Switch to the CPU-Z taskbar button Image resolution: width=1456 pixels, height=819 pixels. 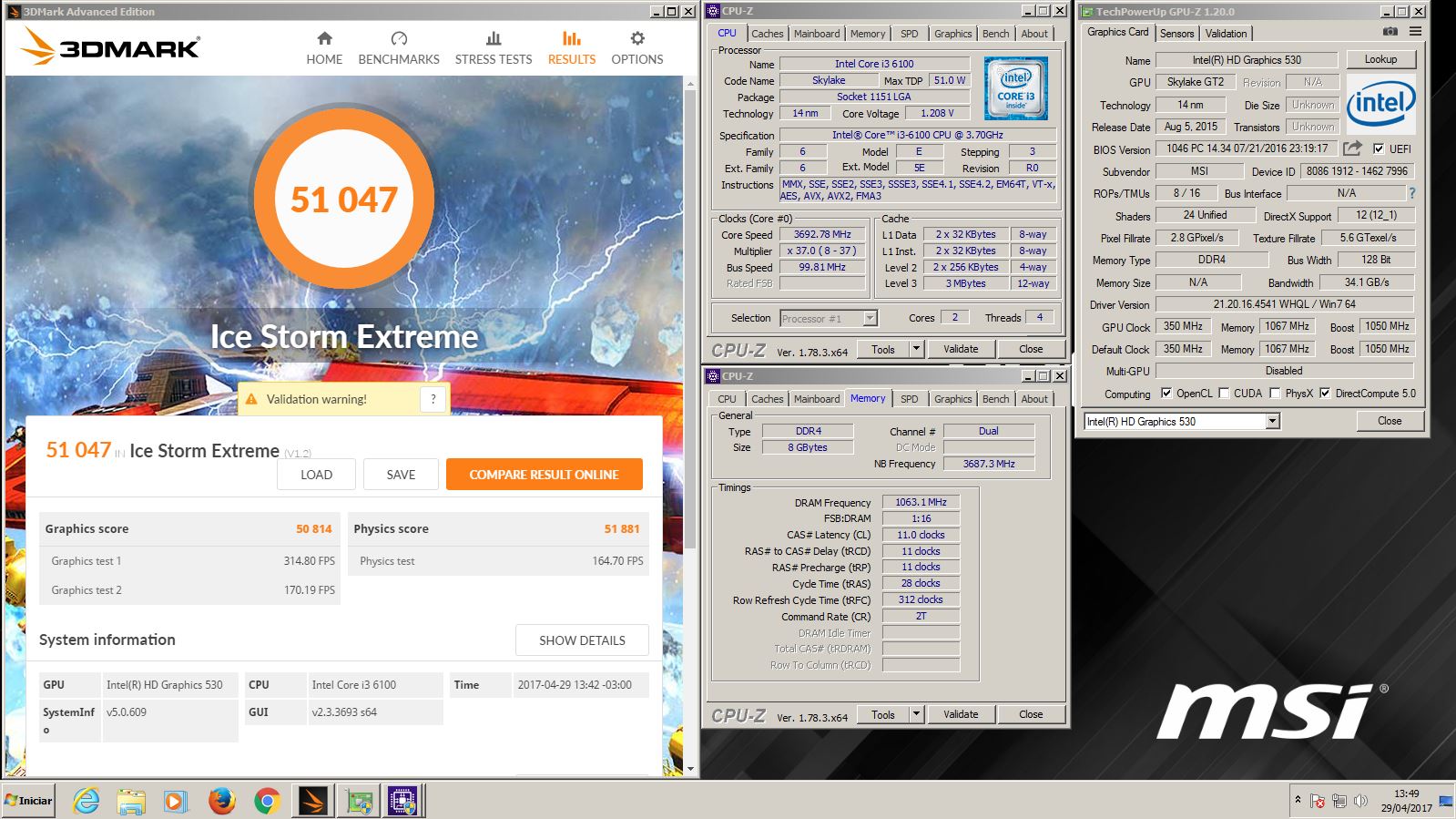pos(402,801)
